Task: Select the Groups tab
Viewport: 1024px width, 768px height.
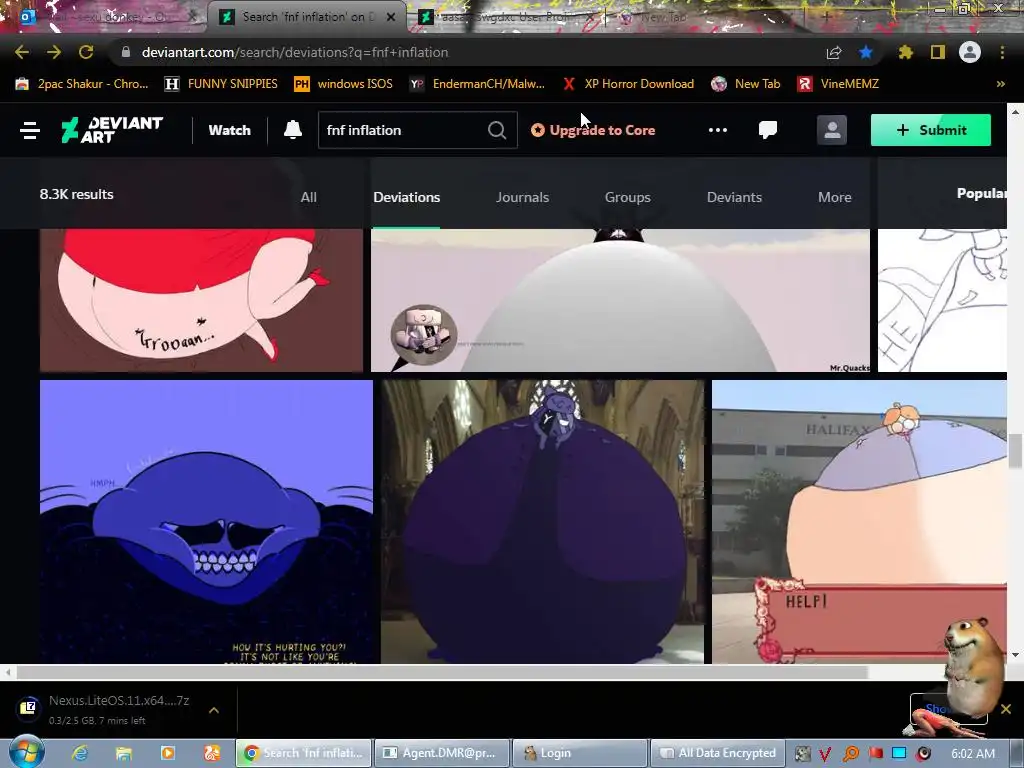Action: [628, 197]
